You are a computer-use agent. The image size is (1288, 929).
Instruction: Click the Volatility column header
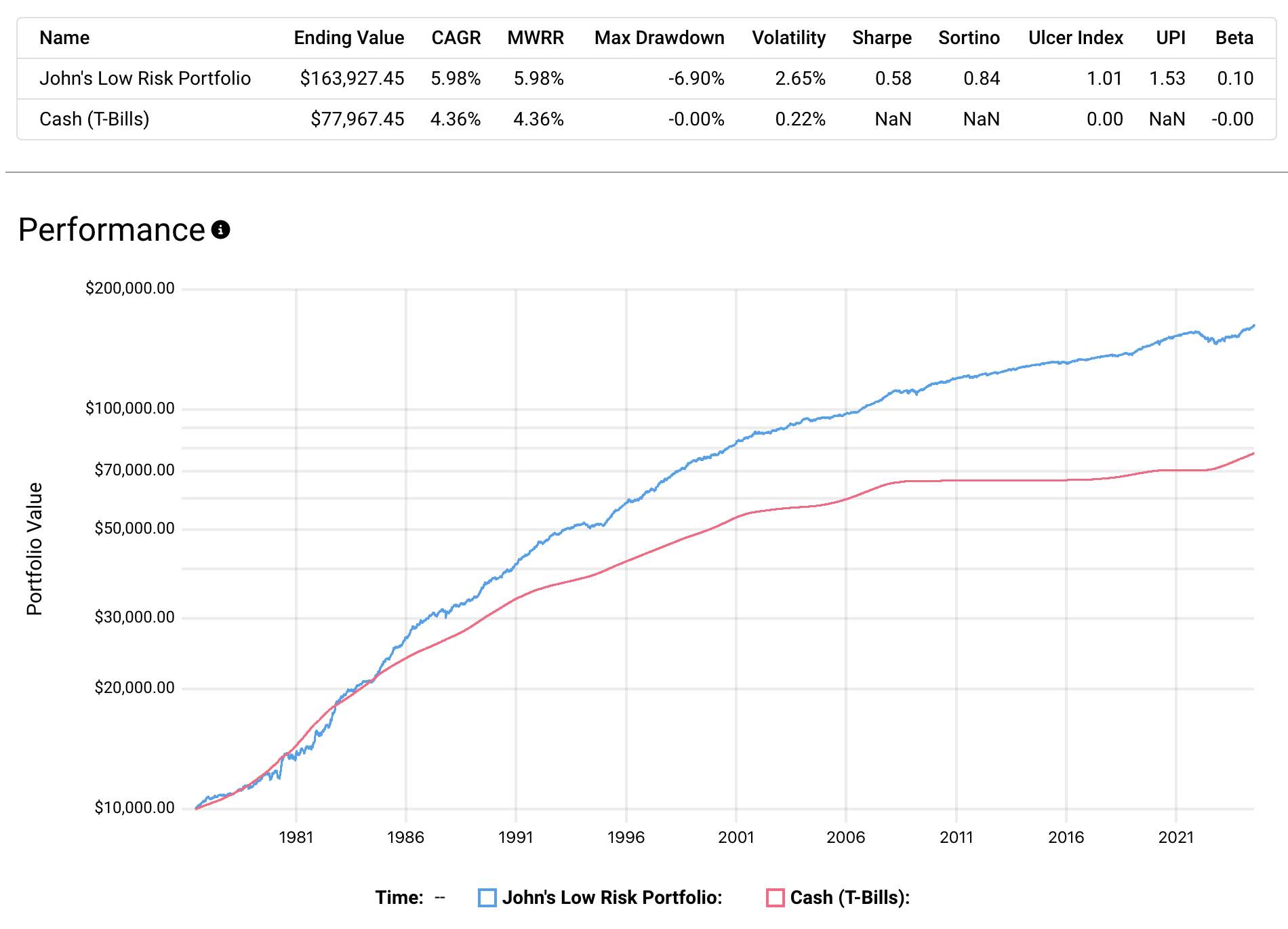point(788,38)
